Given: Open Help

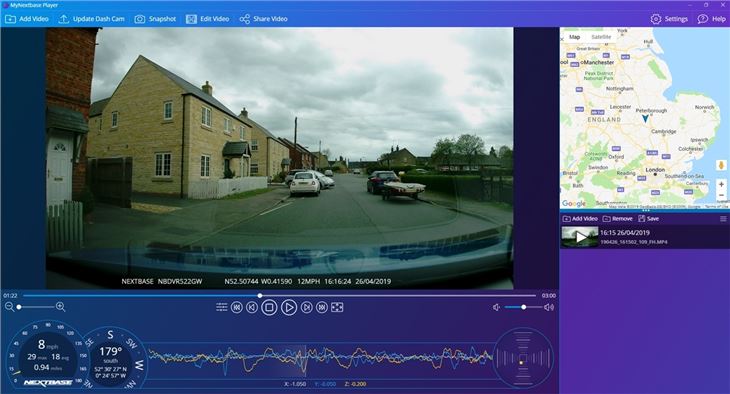Looking at the screenshot, I should (711, 19).
